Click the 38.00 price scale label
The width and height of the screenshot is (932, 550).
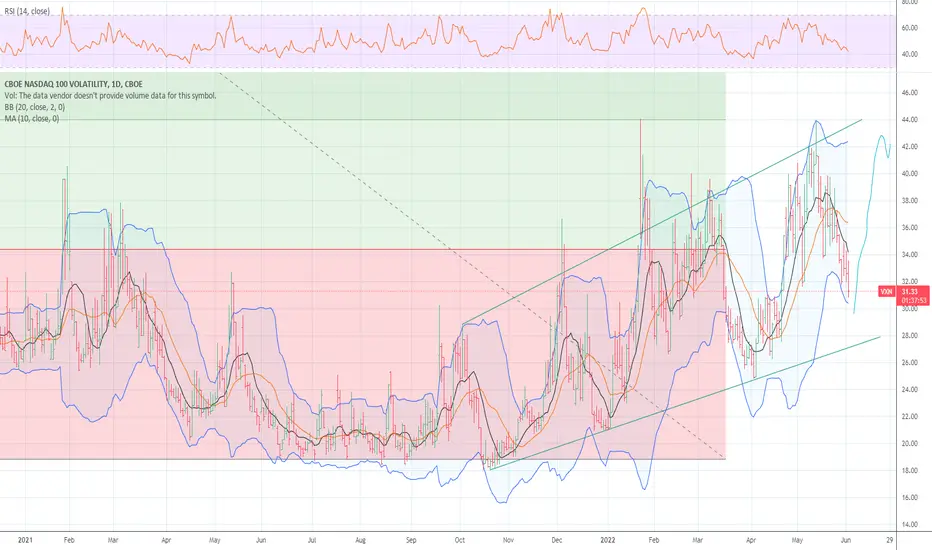coord(909,201)
